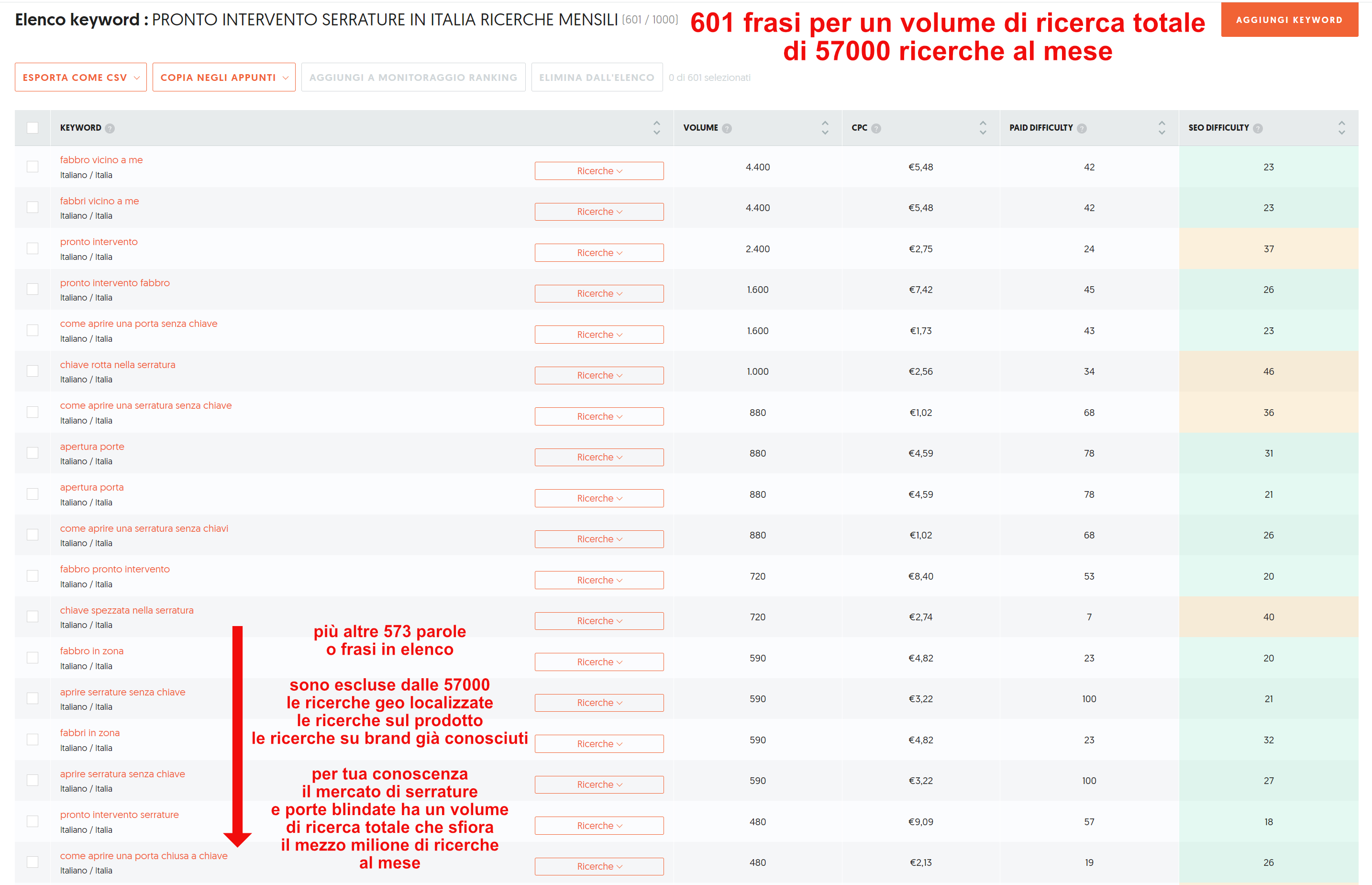This screenshot has height=885, width=1372.
Task: Expand the COPIA NEGLI APPUNTI dropdown
Action: click(x=223, y=78)
